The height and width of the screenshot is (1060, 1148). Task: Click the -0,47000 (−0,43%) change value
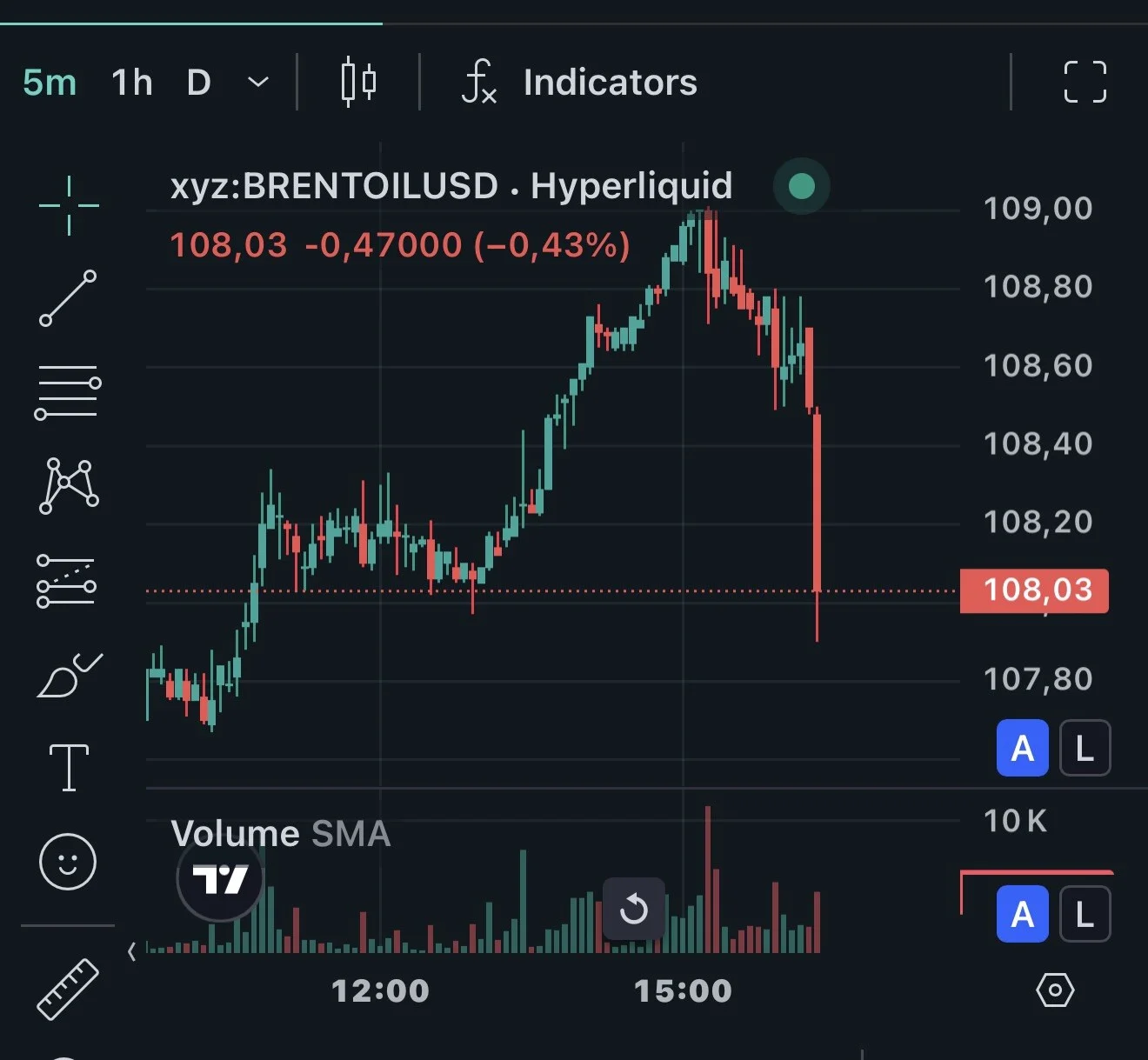(468, 246)
